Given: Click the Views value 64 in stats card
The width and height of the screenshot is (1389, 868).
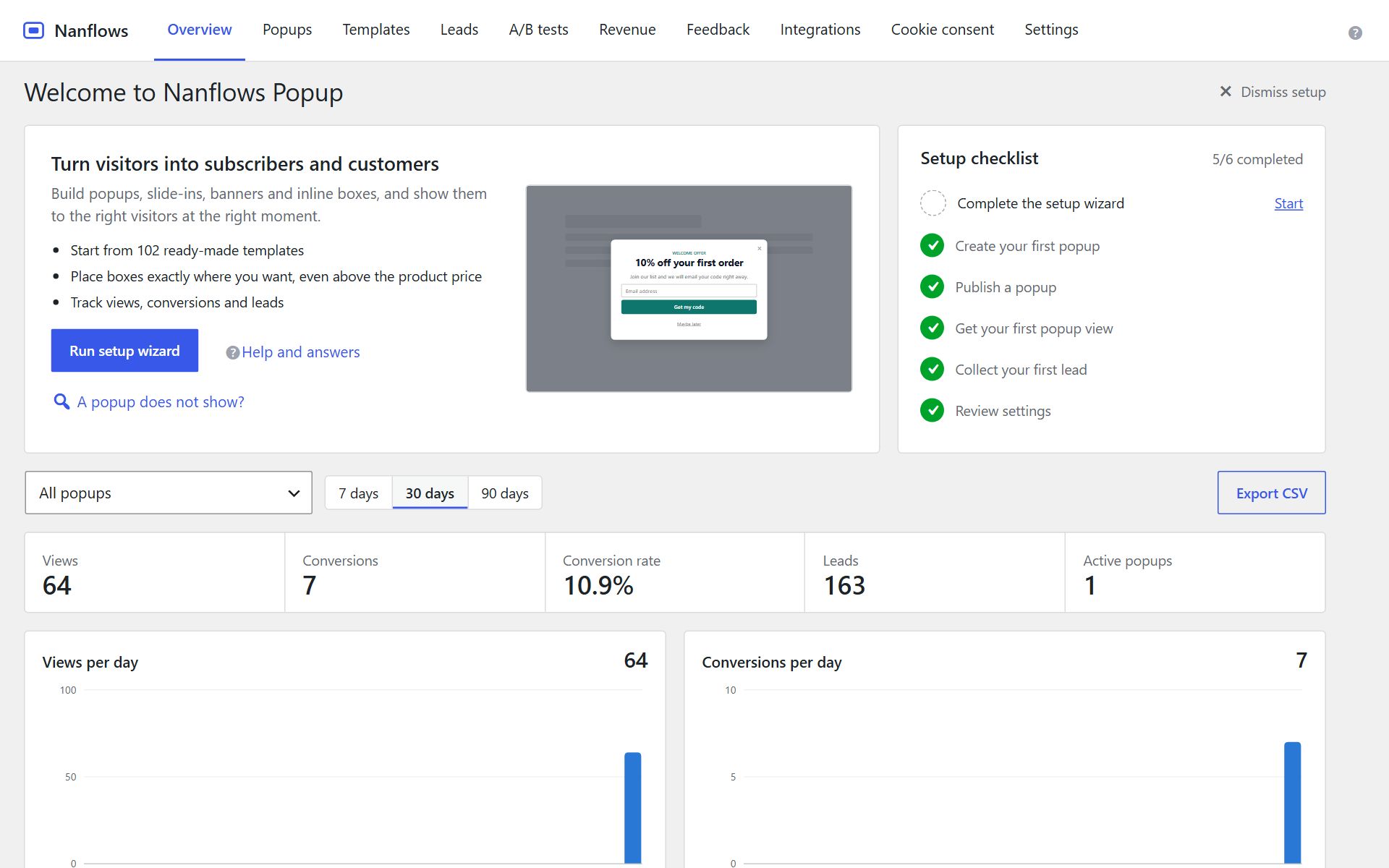Looking at the screenshot, I should click(57, 585).
